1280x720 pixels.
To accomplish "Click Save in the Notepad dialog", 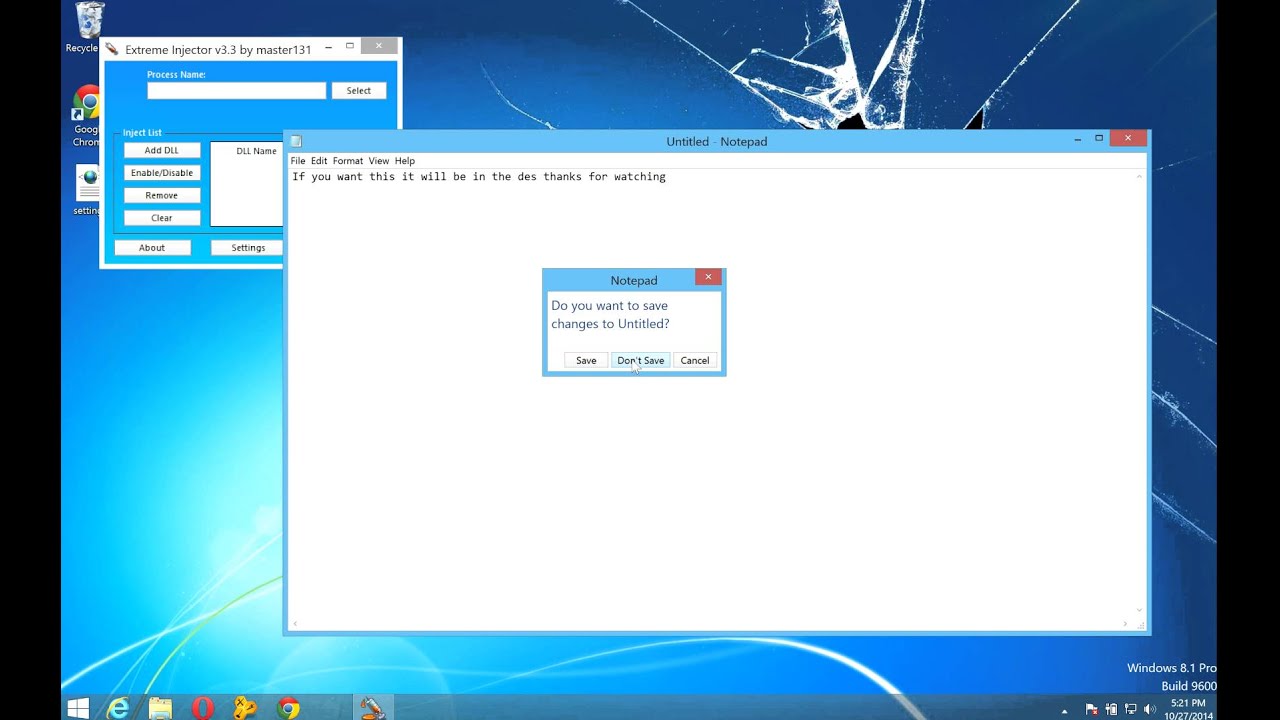I will point(586,360).
